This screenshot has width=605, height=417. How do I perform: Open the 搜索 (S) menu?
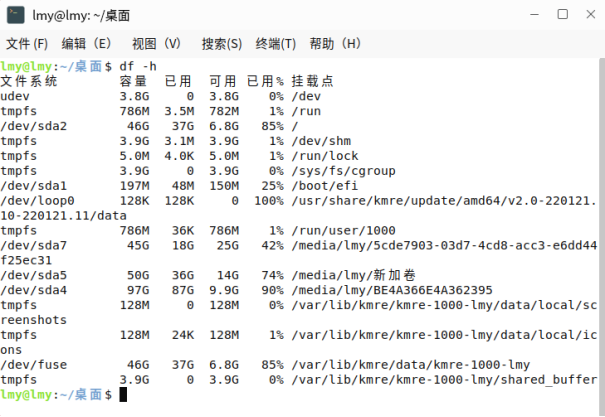(222, 44)
